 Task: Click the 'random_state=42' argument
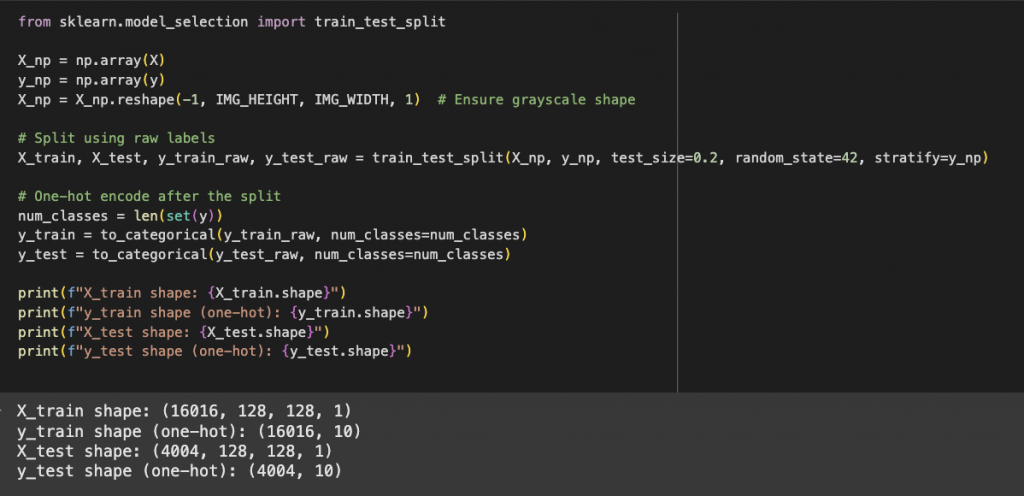point(795,158)
